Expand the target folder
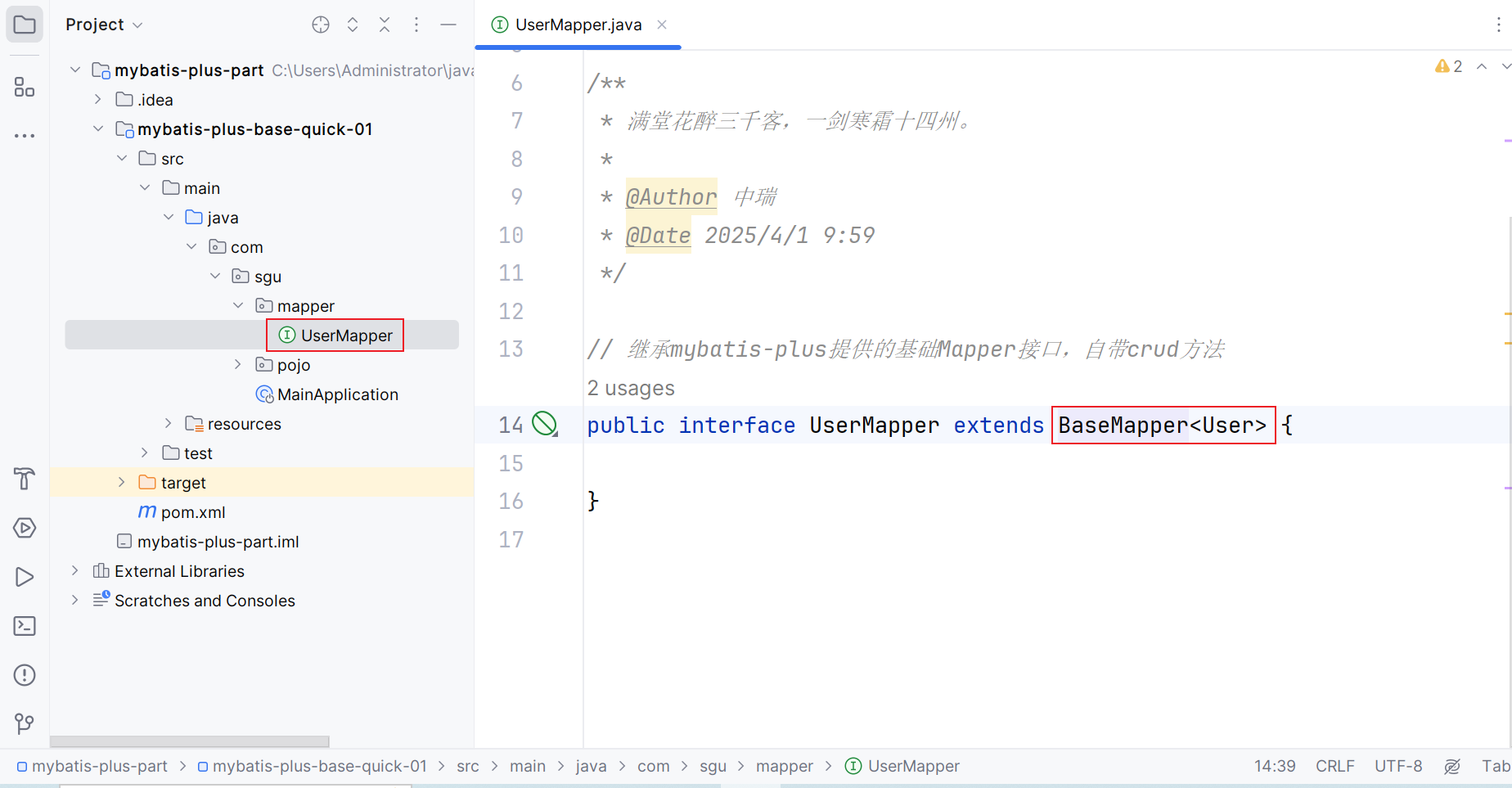The height and width of the screenshot is (788, 1512). [122, 483]
